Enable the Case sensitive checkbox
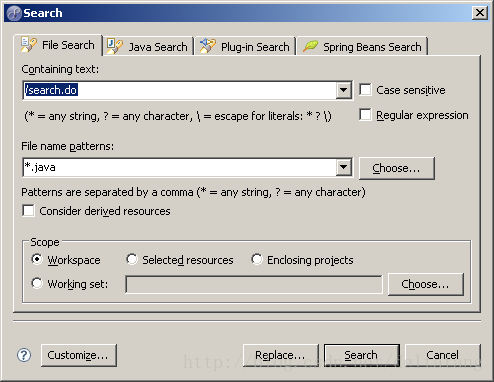 [x=365, y=90]
